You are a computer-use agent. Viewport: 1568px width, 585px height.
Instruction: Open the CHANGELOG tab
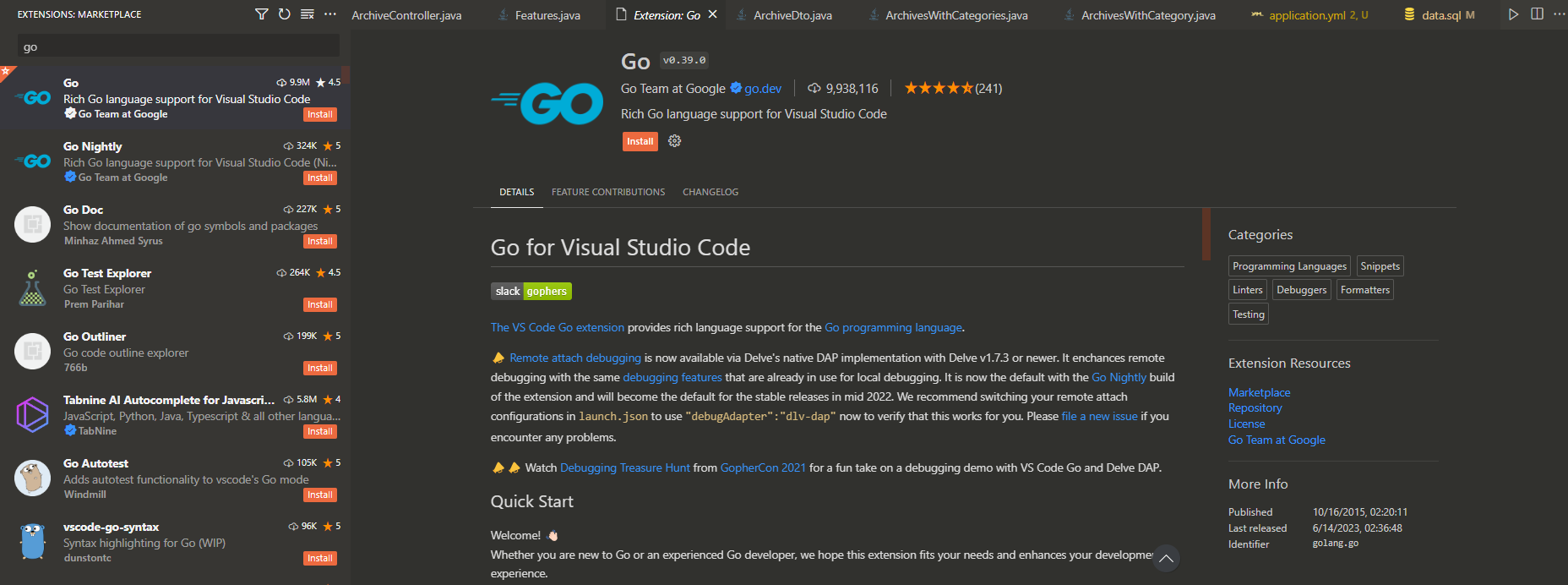pos(710,193)
